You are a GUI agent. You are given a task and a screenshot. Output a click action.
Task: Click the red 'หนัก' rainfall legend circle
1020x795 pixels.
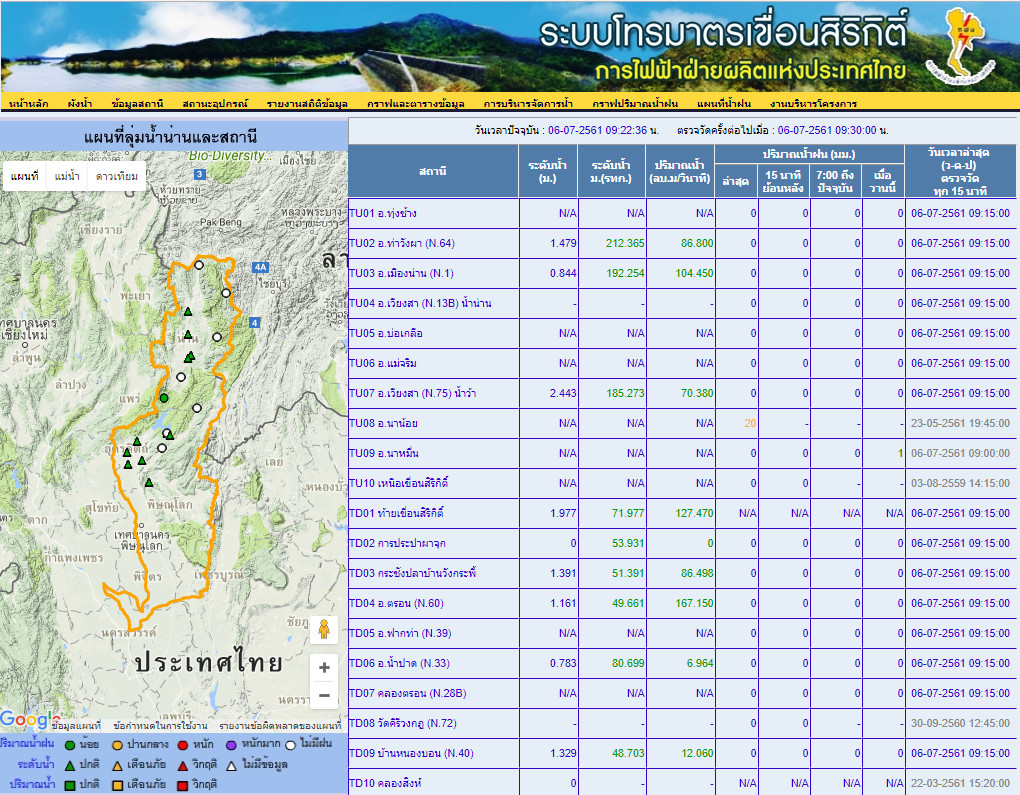click(x=183, y=745)
